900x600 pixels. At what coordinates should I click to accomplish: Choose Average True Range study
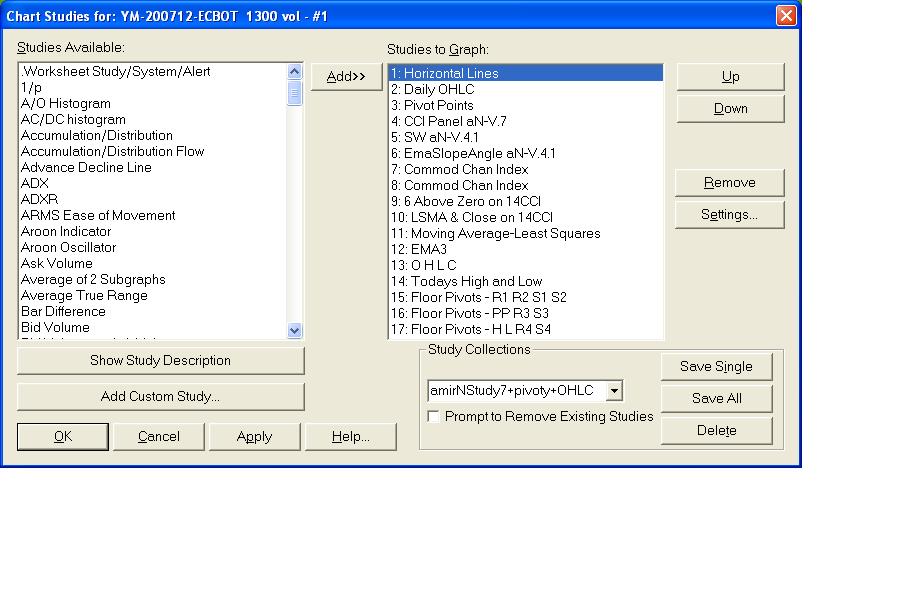pos(84,295)
